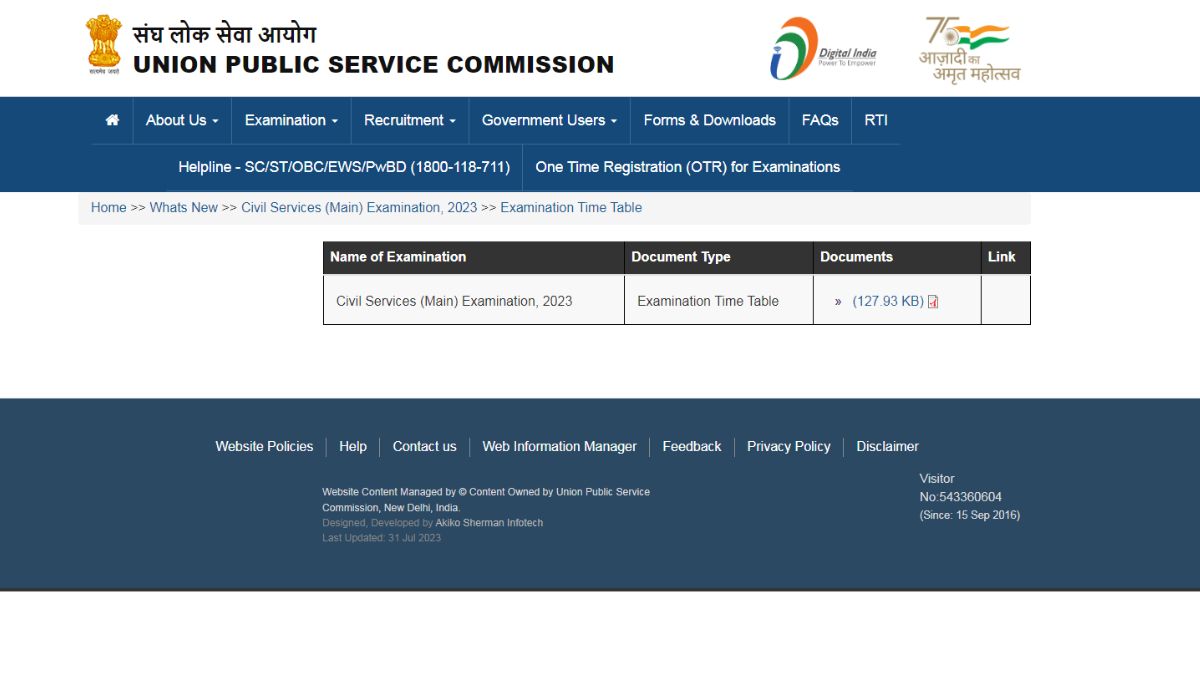Open the RTI menu item

[876, 120]
